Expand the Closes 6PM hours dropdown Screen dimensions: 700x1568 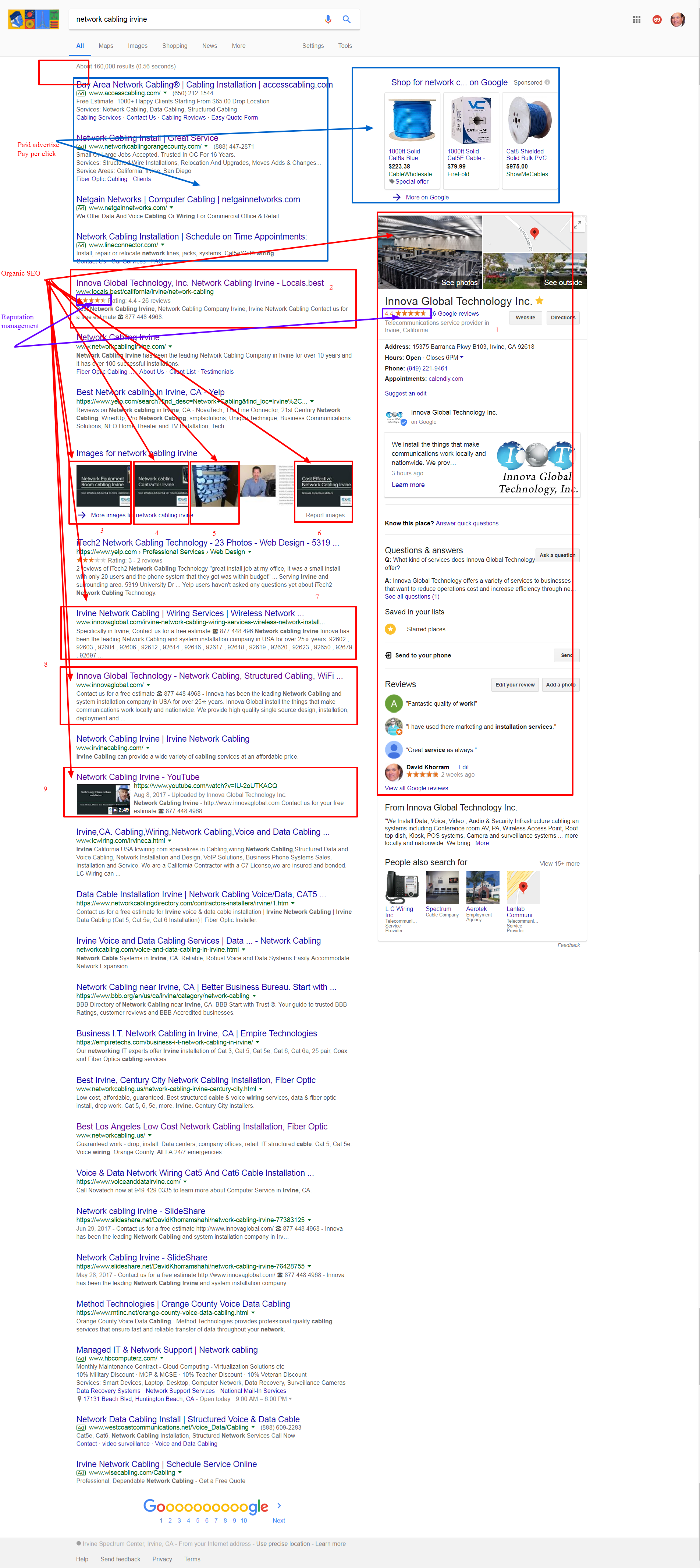461,357
